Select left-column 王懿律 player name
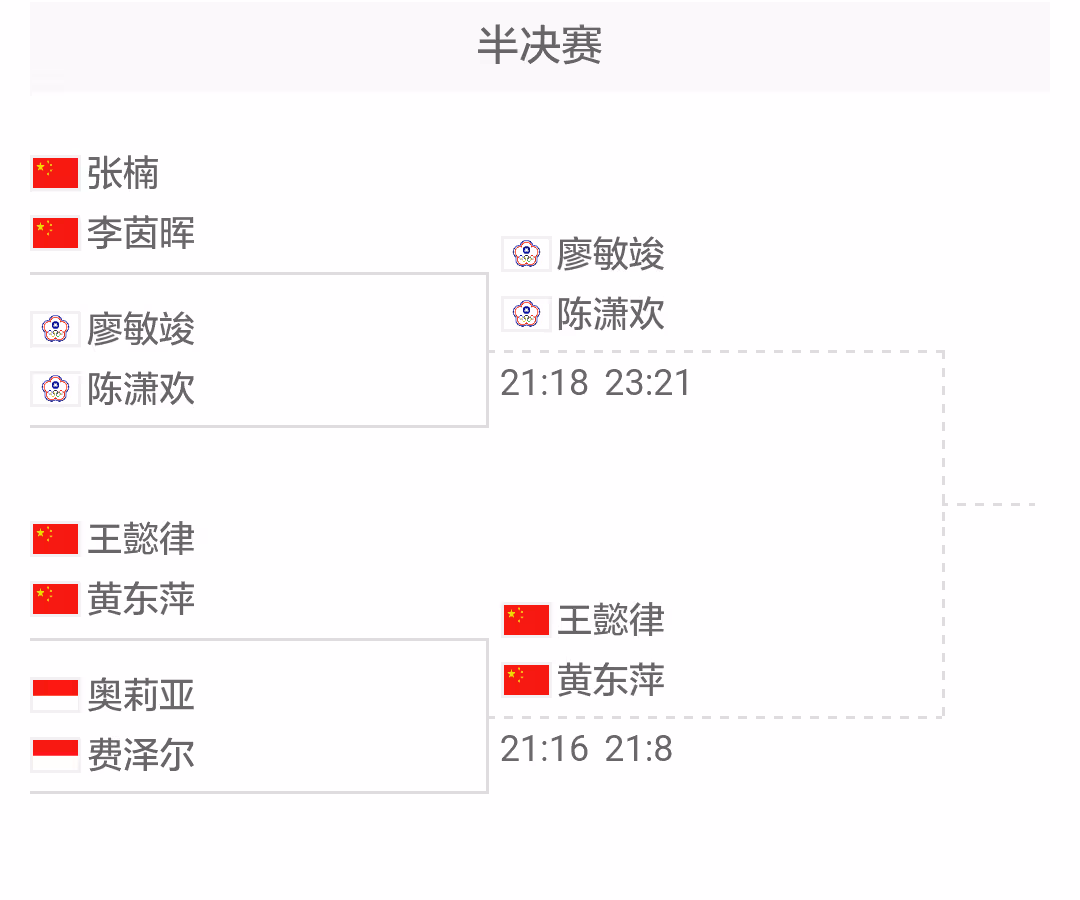The height and width of the screenshot is (900, 1080). pyautogui.click(x=141, y=538)
